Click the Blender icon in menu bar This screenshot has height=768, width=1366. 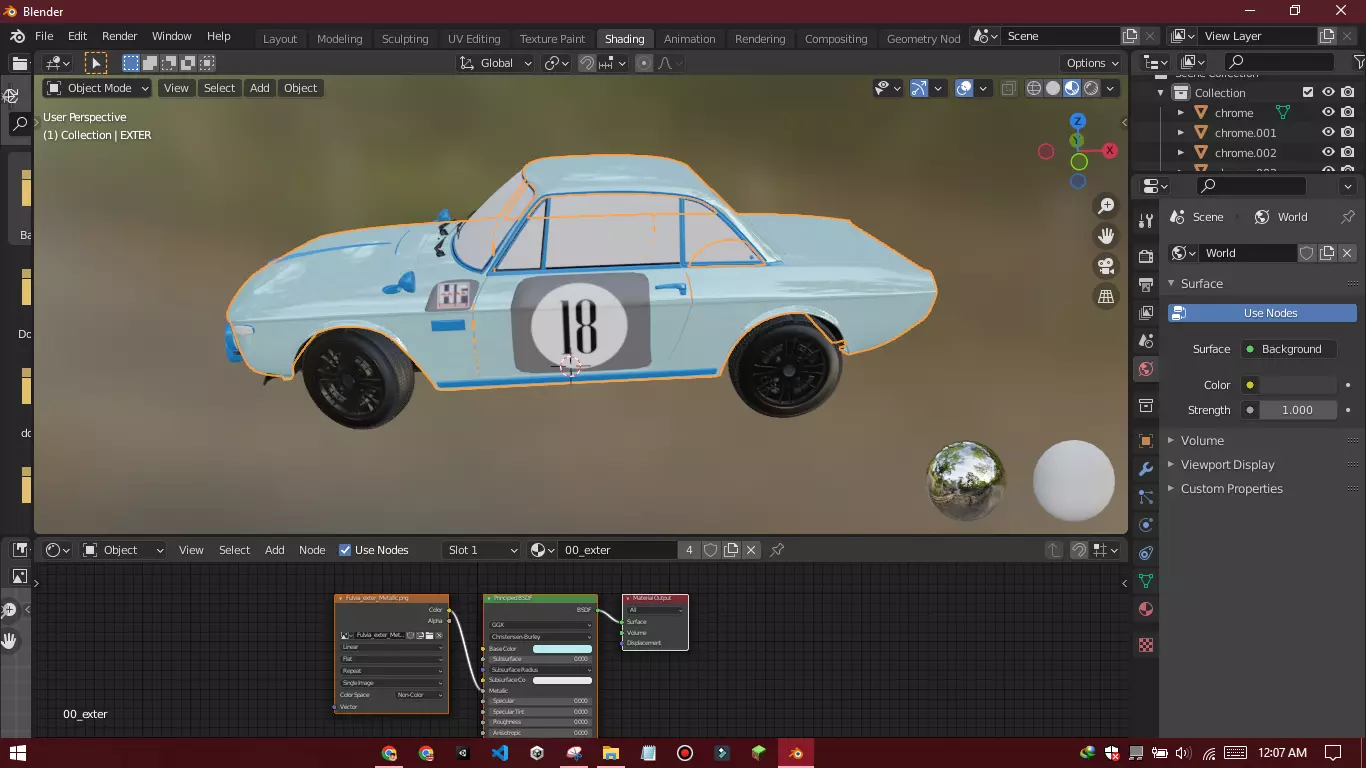pyautogui.click(x=17, y=36)
